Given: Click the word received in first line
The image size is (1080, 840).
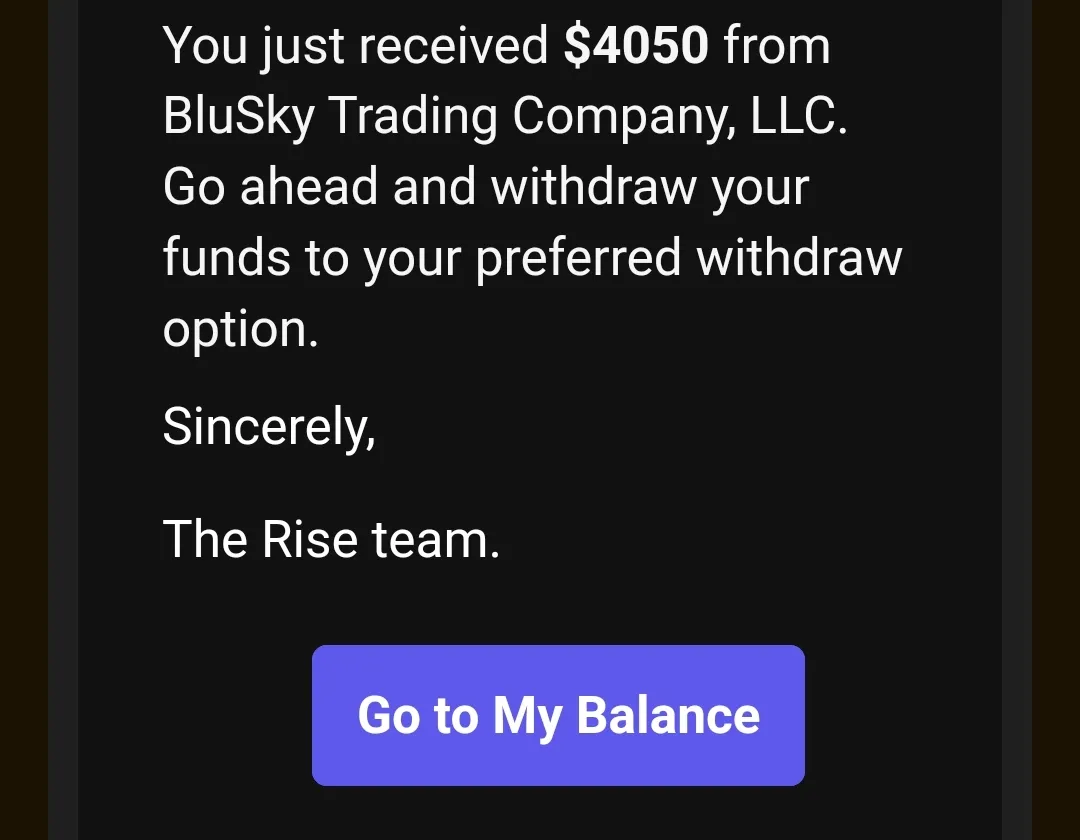Looking at the screenshot, I should 453,46.
